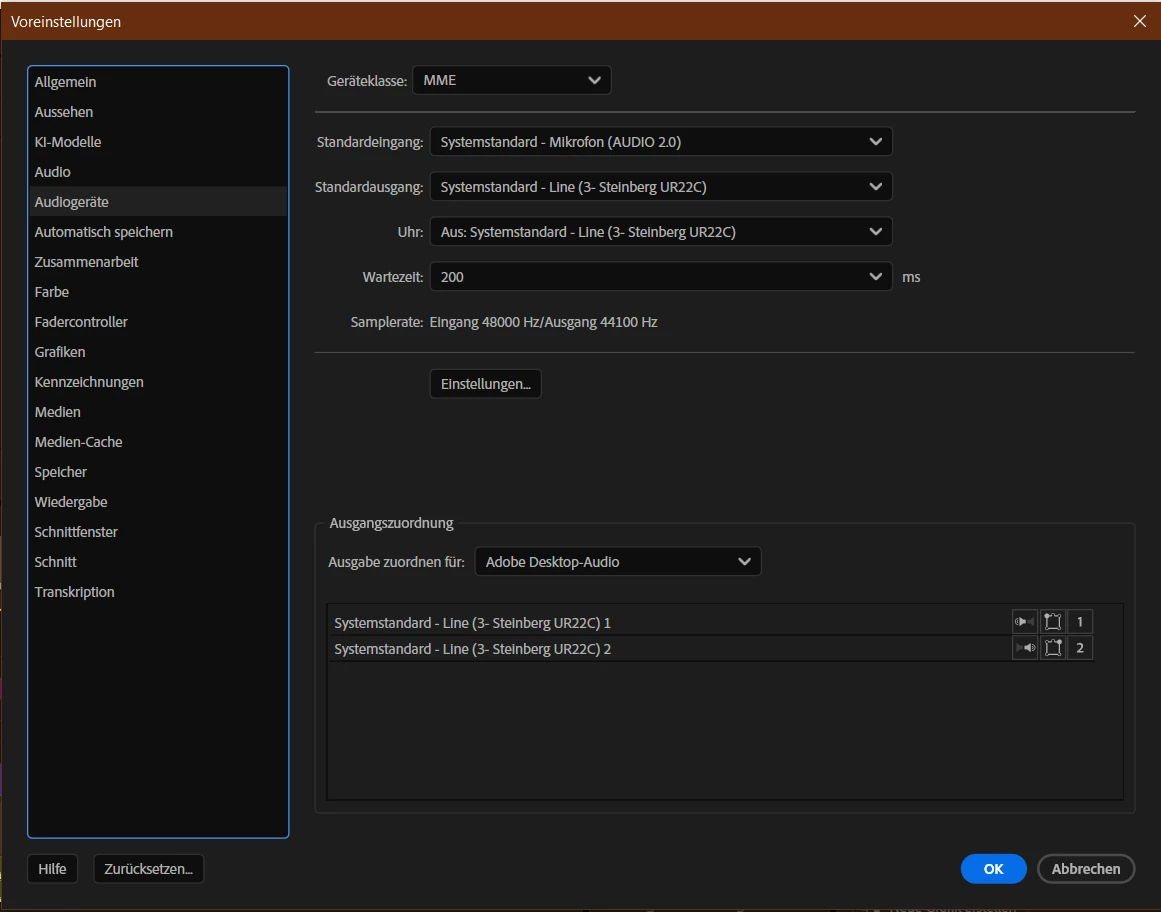This screenshot has width=1161, height=912.
Task: Select Speicher preferences category
Action: pyautogui.click(x=158, y=472)
